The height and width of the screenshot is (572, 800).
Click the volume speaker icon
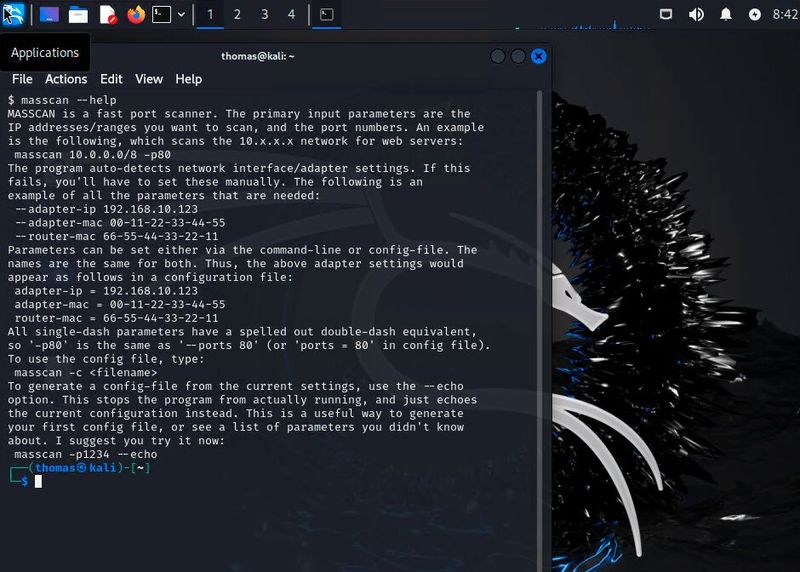696,14
